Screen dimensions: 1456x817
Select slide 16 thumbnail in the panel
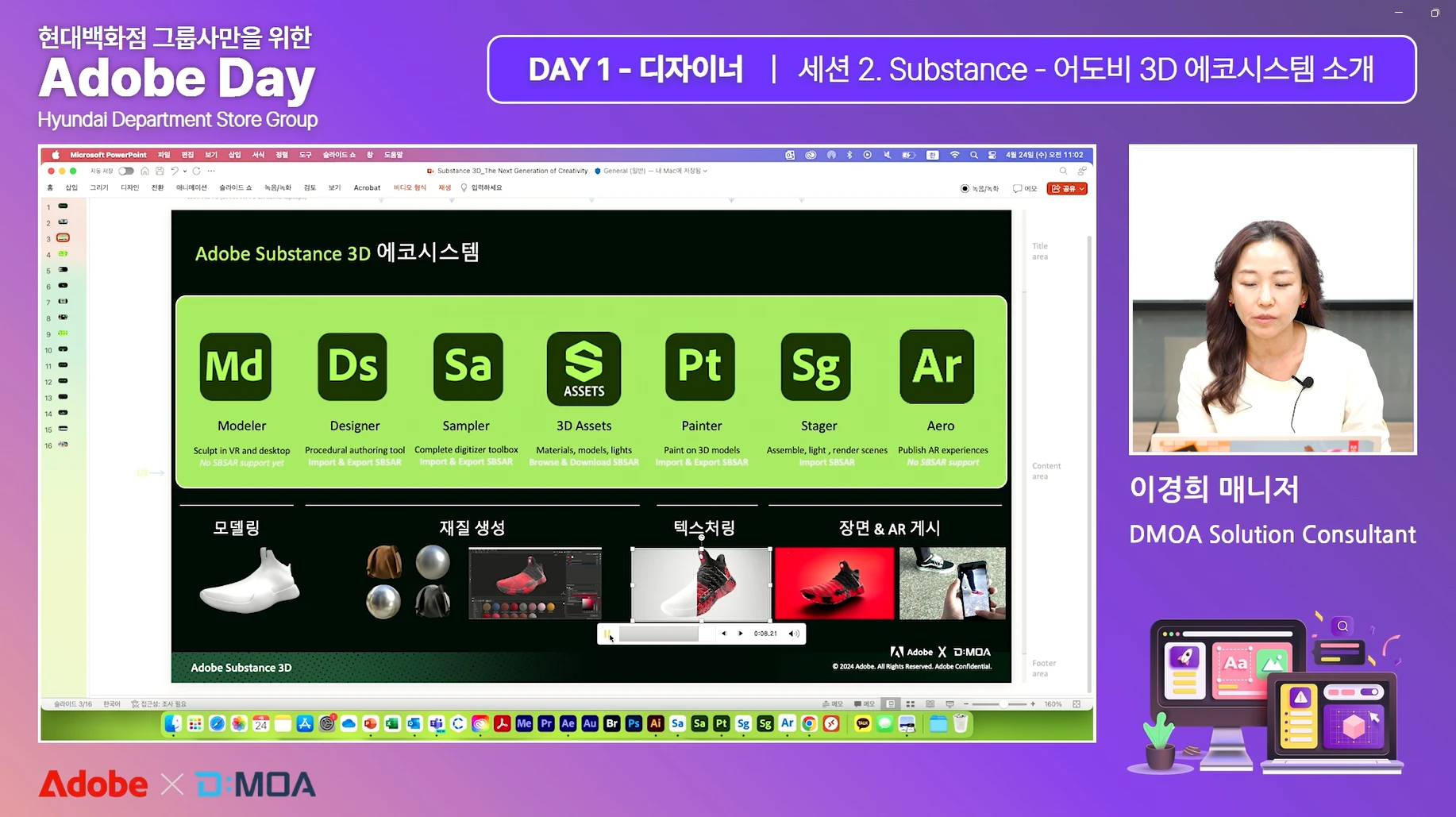63,445
